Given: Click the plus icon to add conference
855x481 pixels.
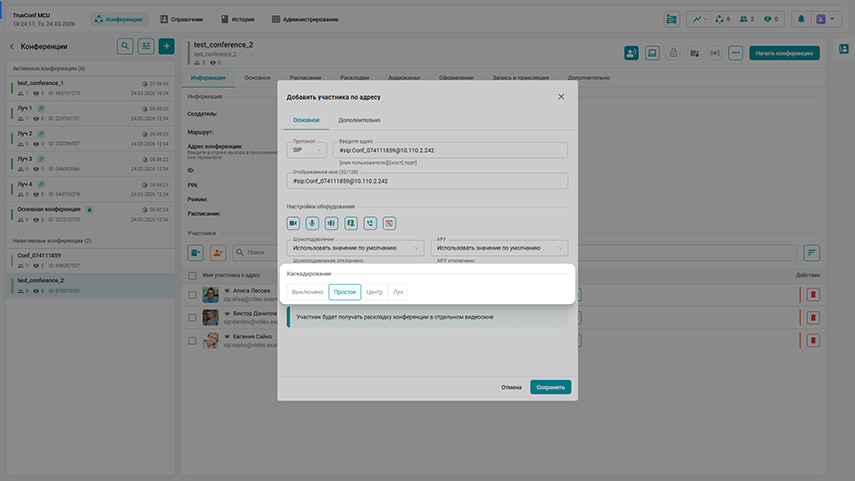Looking at the screenshot, I should (x=166, y=46).
